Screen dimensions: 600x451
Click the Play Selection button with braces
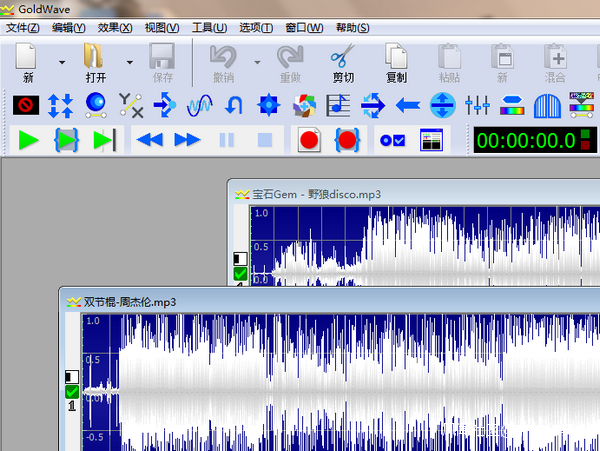coord(66,140)
